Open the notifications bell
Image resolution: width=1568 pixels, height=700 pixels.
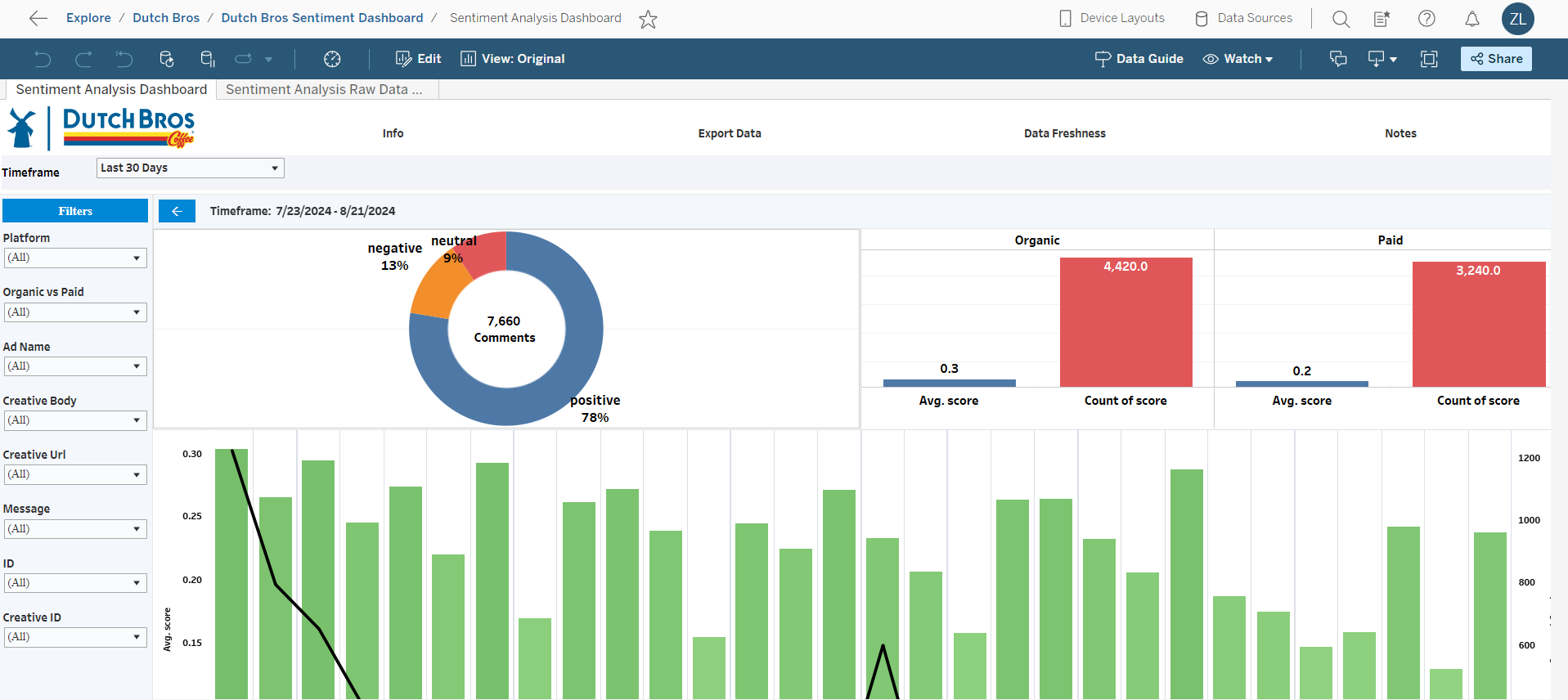(x=1471, y=19)
